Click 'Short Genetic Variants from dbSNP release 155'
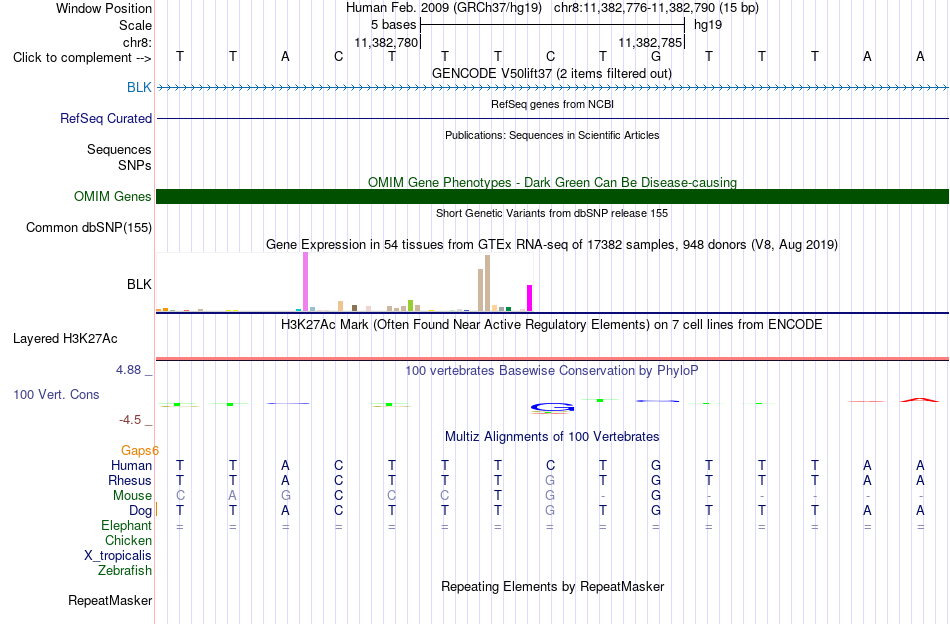The height and width of the screenshot is (624, 950). [552, 213]
